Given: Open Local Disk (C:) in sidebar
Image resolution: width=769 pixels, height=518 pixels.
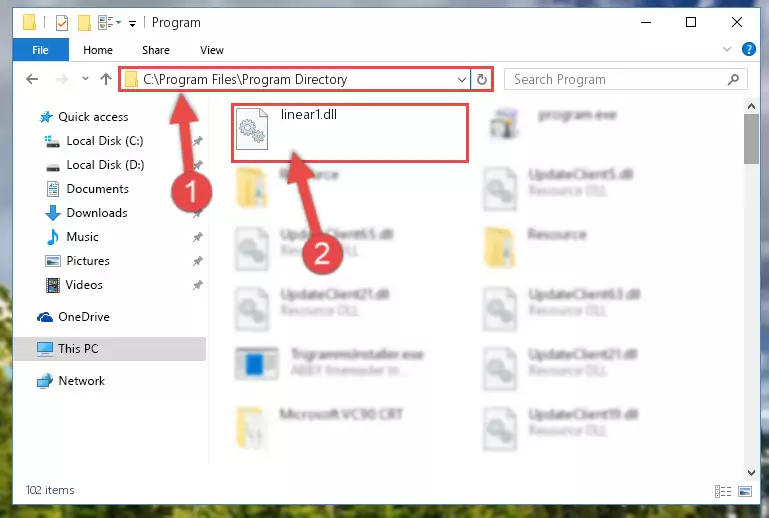Looking at the screenshot, I should 95,141.
